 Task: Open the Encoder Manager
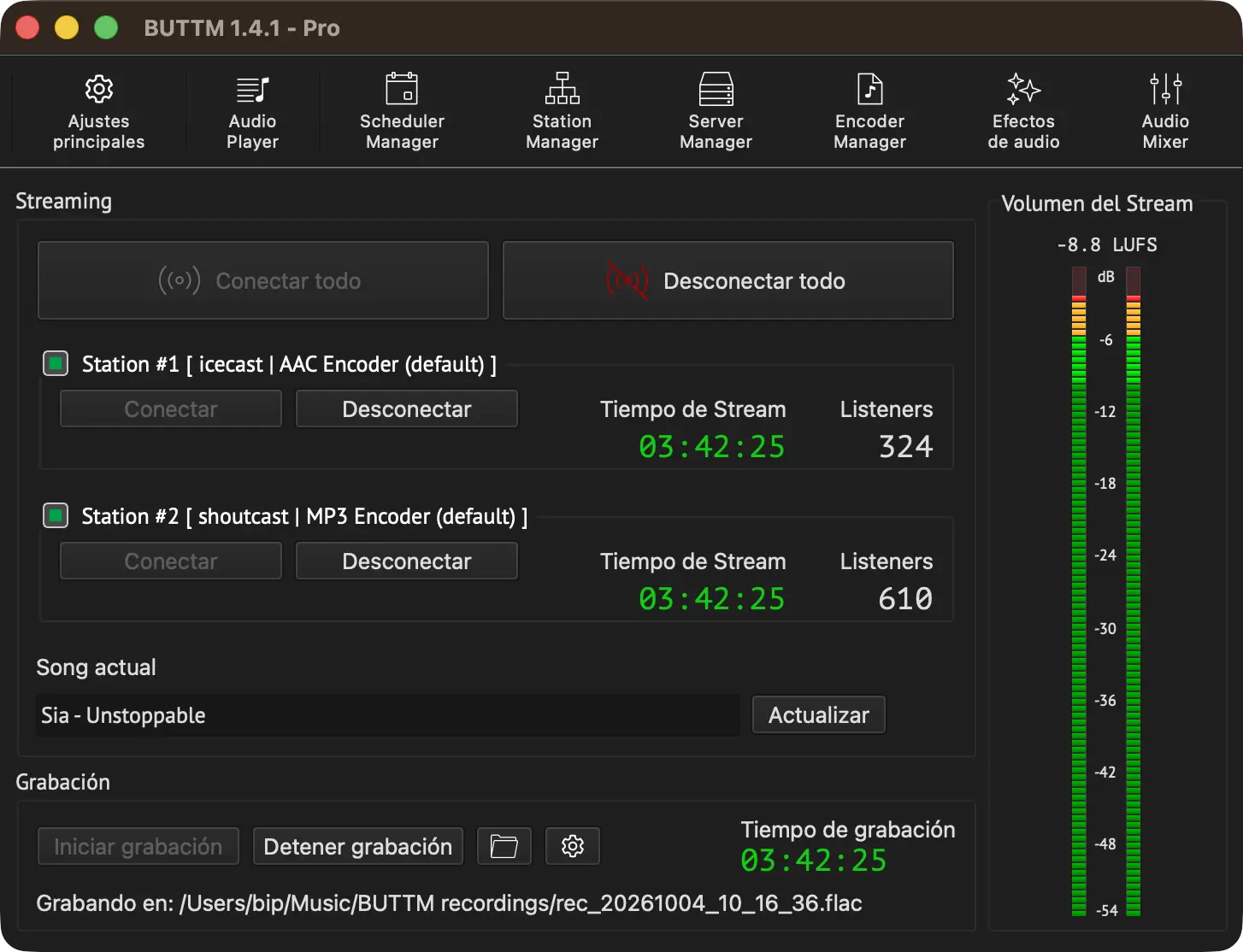point(869,112)
